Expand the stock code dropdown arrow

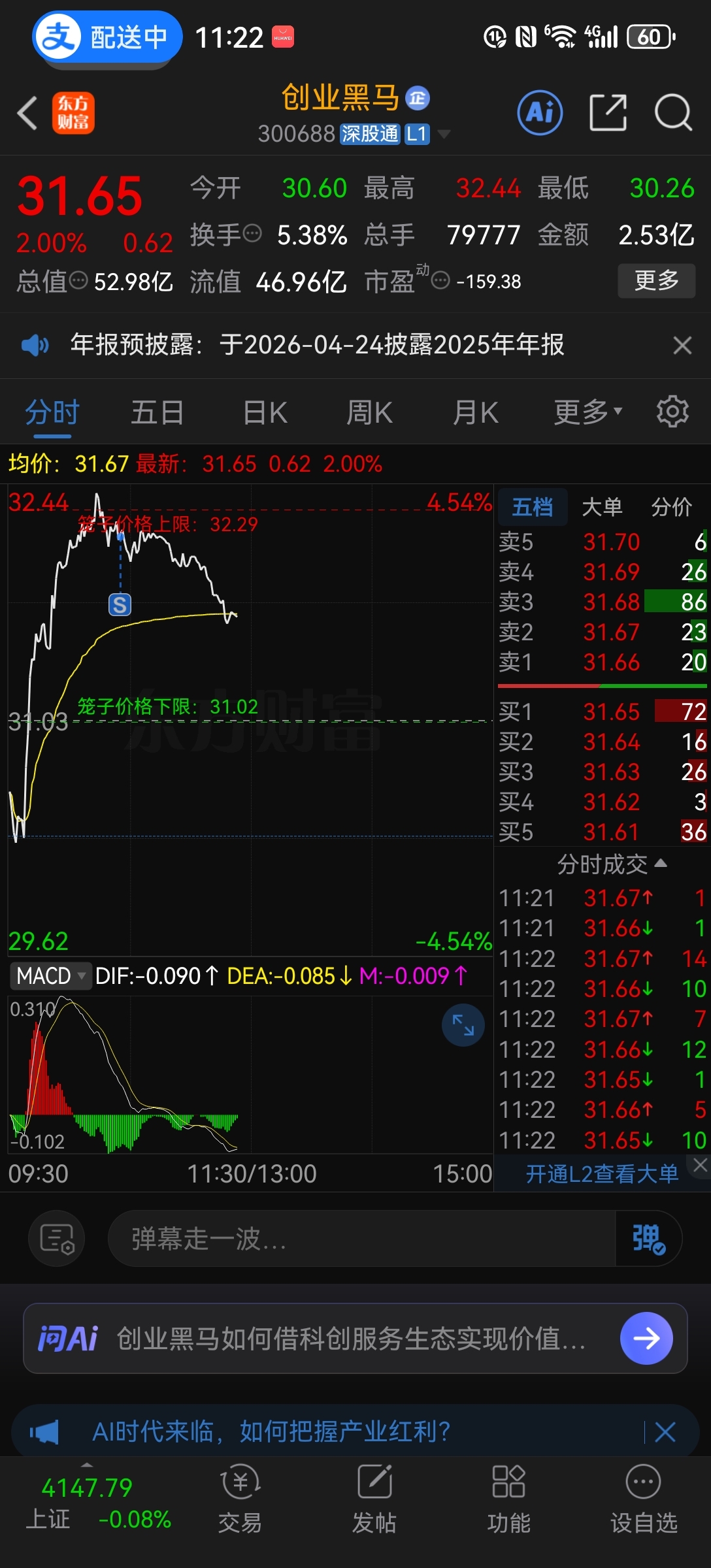pos(444,134)
